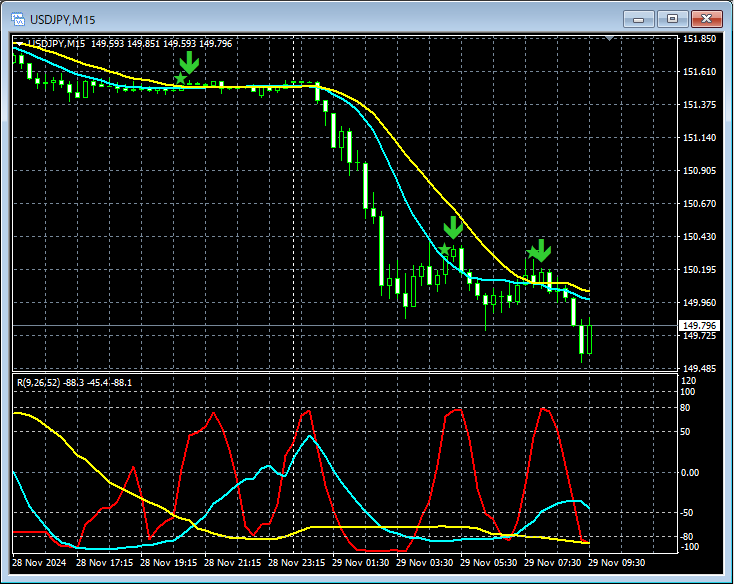This screenshot has width=735, height=584.
Task: Click the 149.485 price axis label
Action: click(x=699, y=368)
